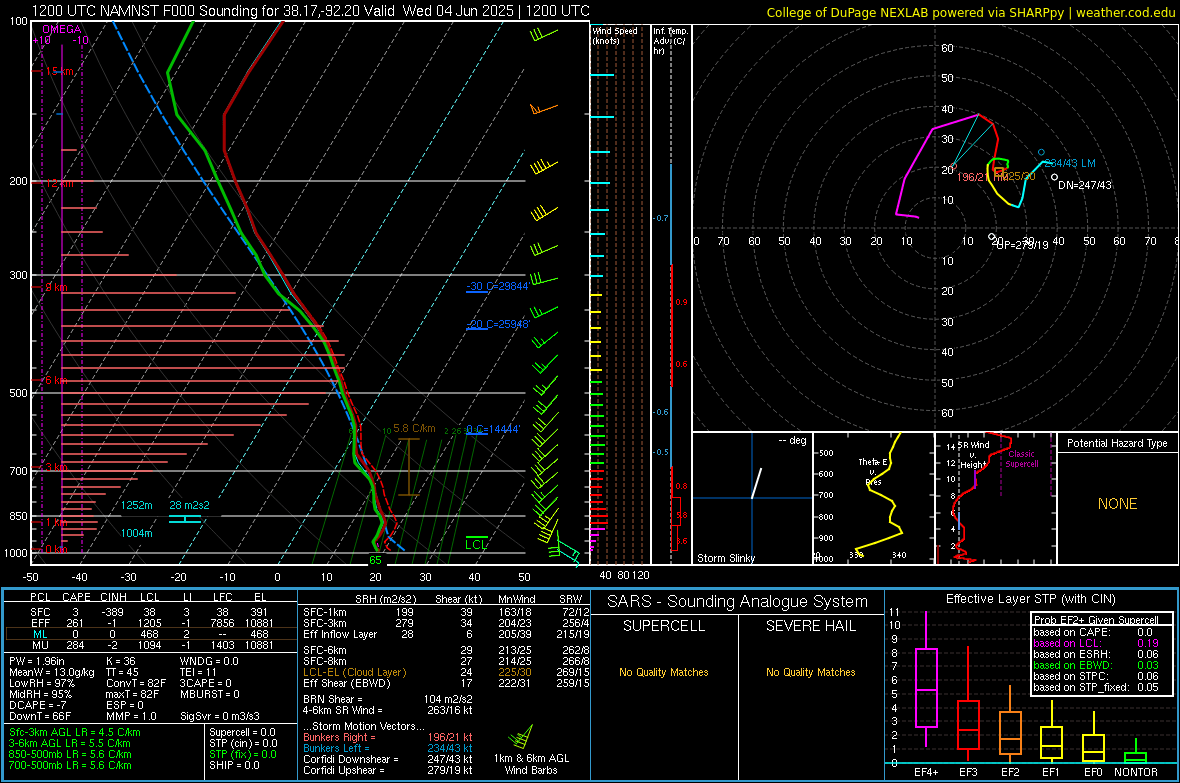This screenshot has height=783, width=1180.
Task: Click the Classic Supercell label
Action: pyautogui.click(x=1022, y=459)
